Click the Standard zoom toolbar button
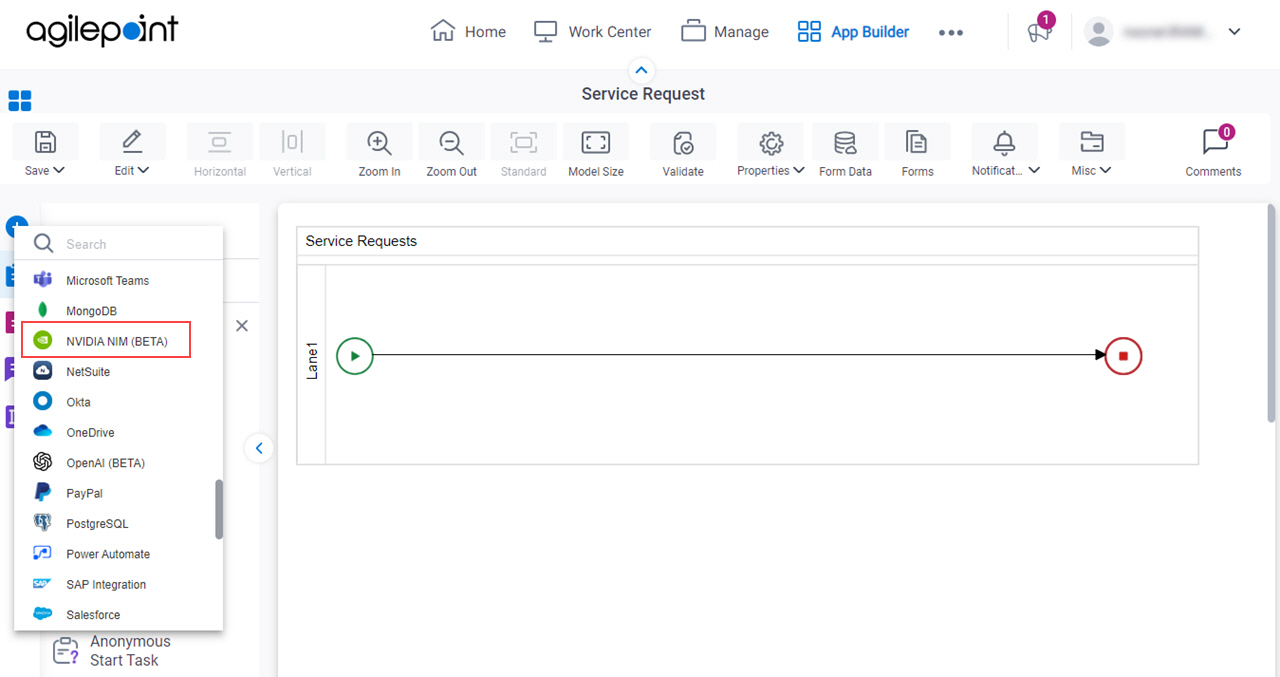The image size is (1280, 677). pyautogui.click(x=523, y=152)
